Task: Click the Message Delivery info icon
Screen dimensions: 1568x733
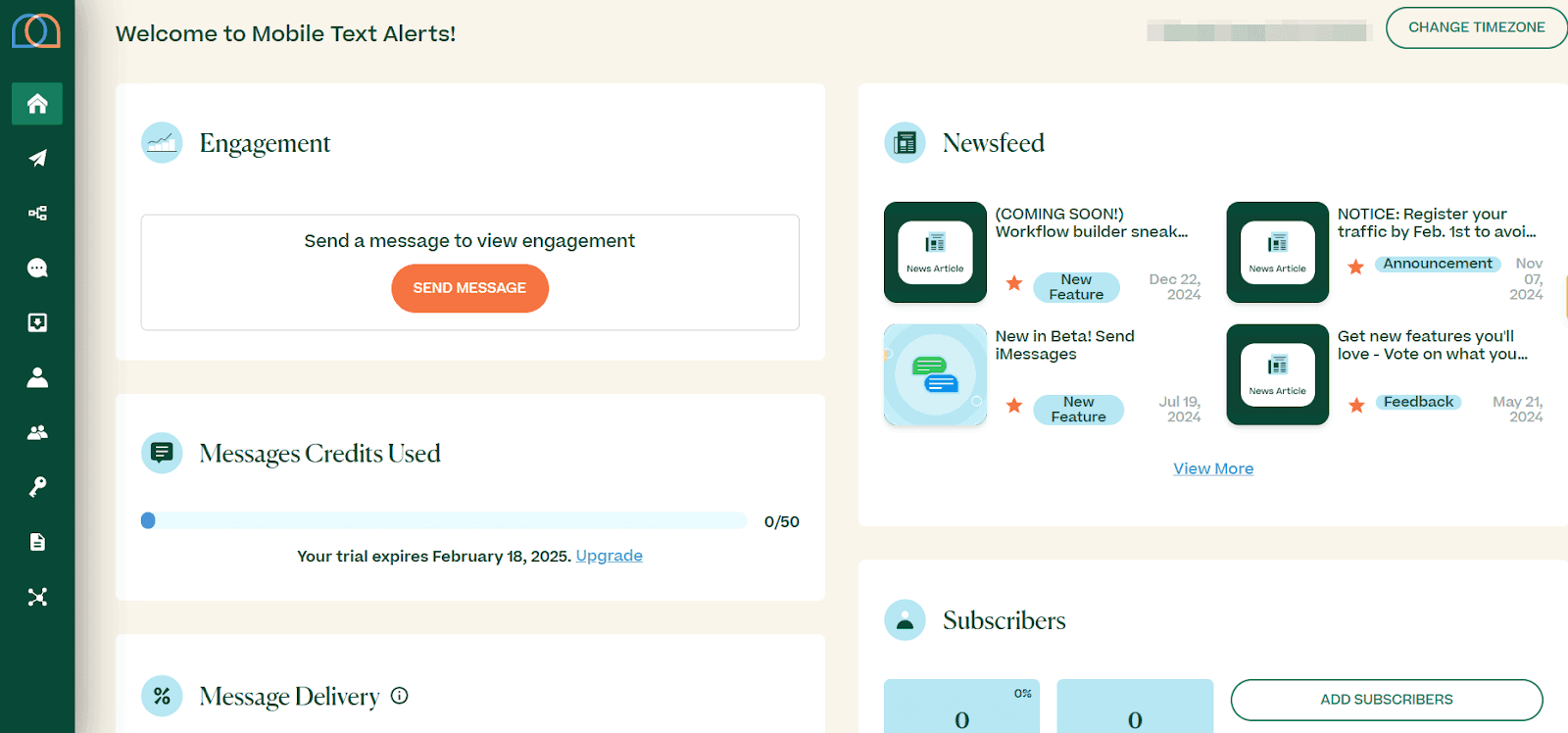Action: 399,696
